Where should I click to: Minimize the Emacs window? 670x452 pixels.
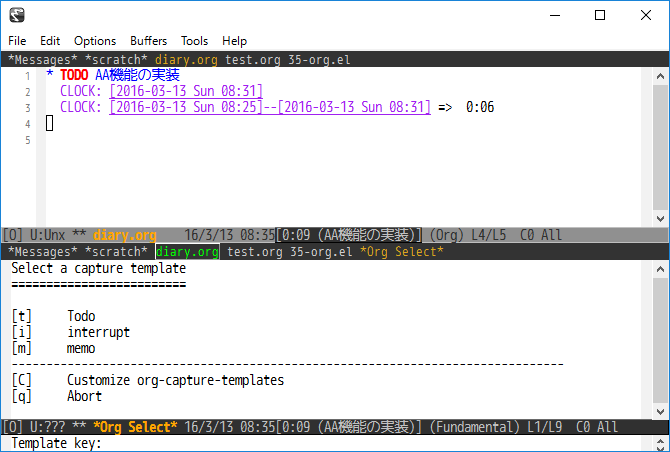555,15
